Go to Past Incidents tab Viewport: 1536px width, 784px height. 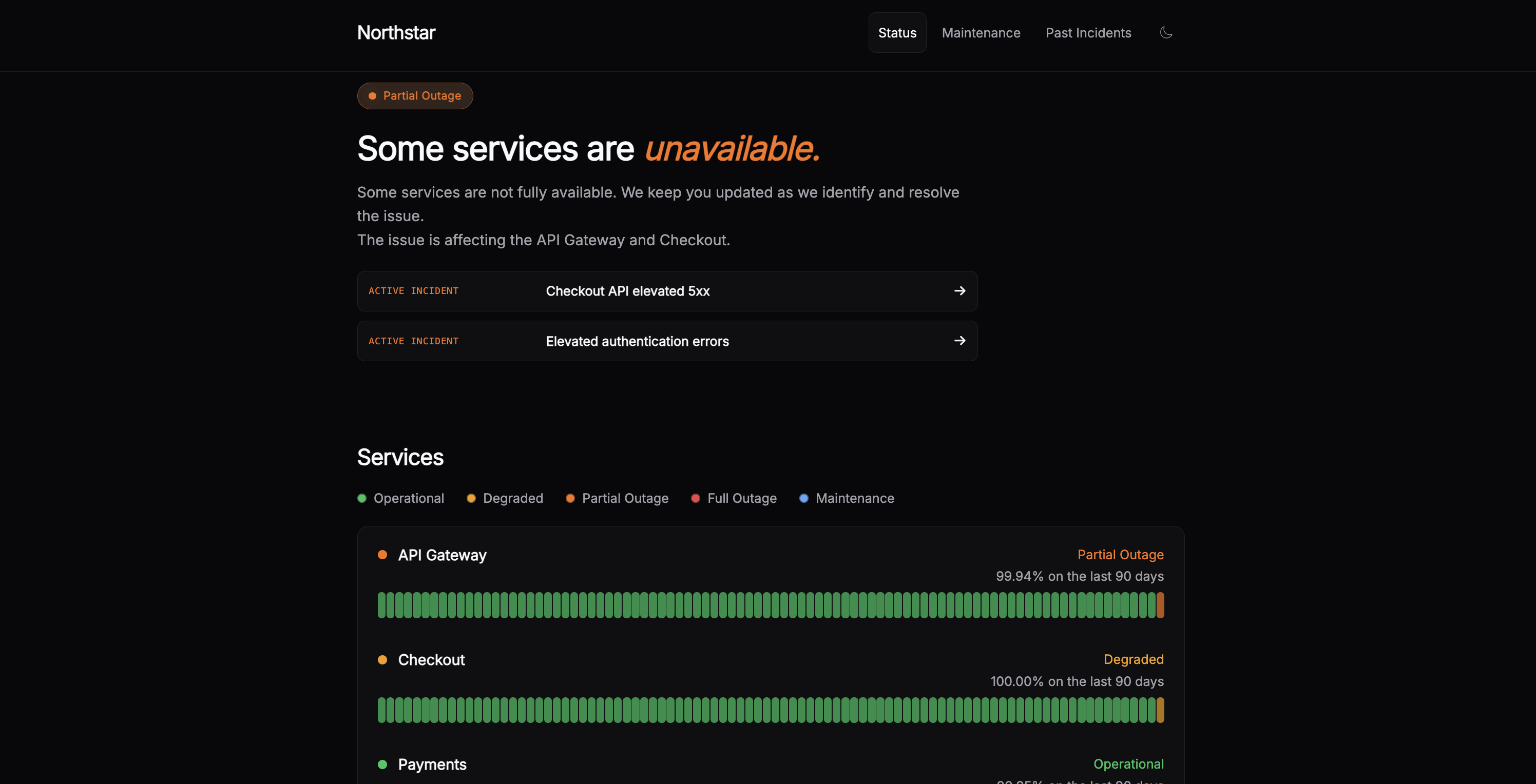[x=1088, y=33]
